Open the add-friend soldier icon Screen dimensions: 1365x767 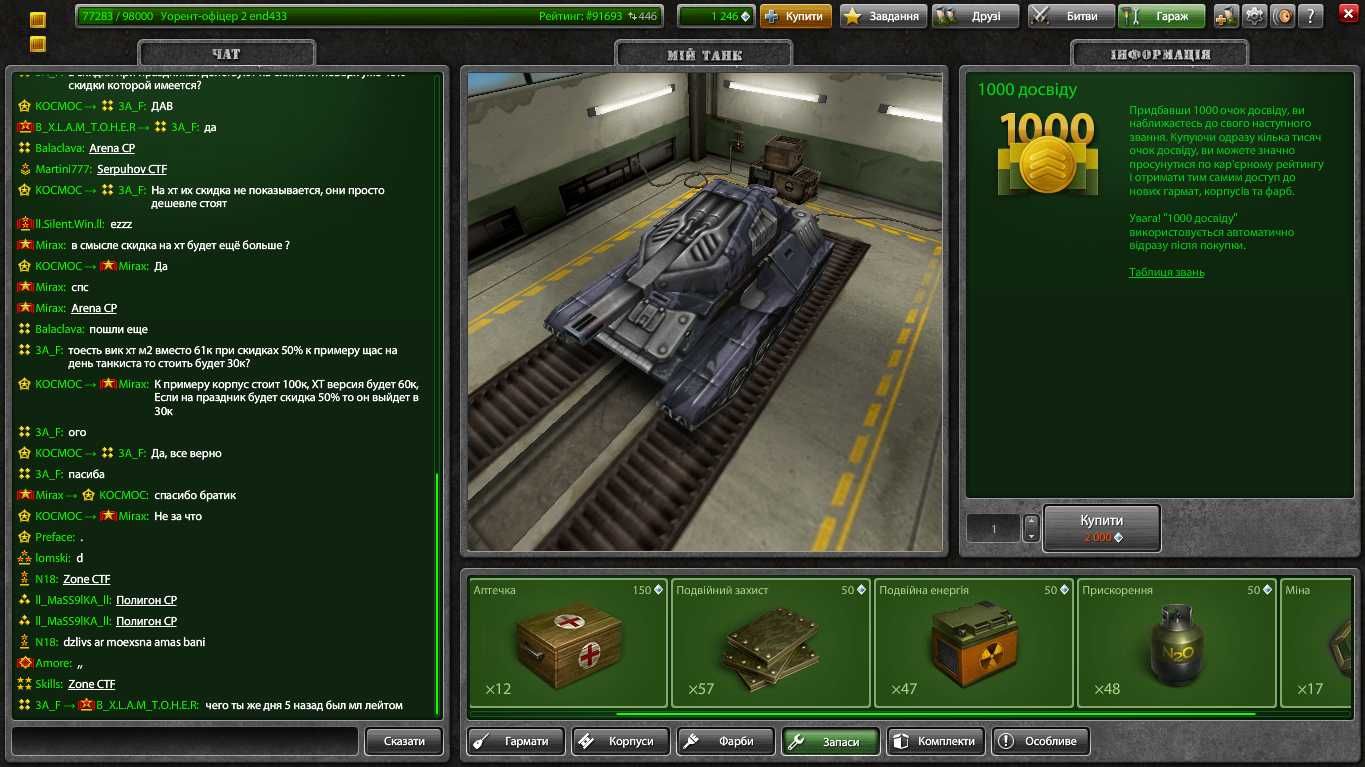[1226, 16]
